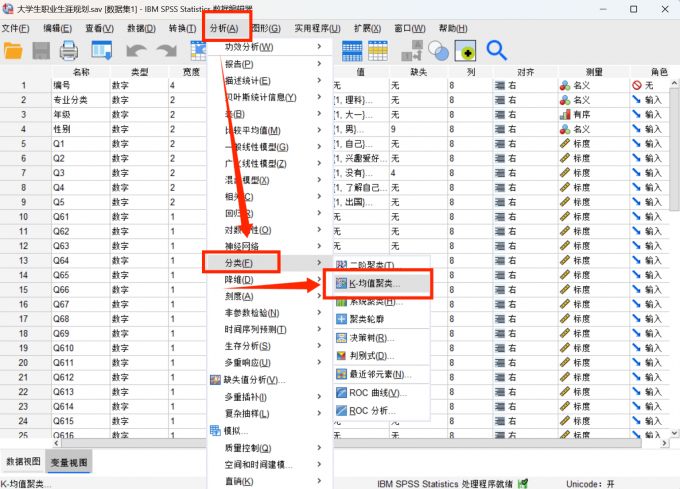Open the 帮助(H) menu
The width and height of the screenshot is (680, 489).
coord(453,29)
